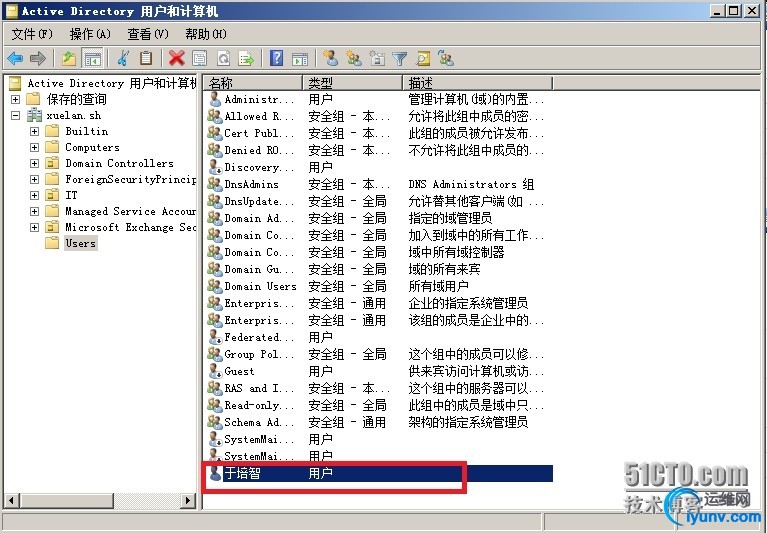This screenshot has height=533, width=767.
Task: Click the Cut scissors icon
Action: coord(123,59)
